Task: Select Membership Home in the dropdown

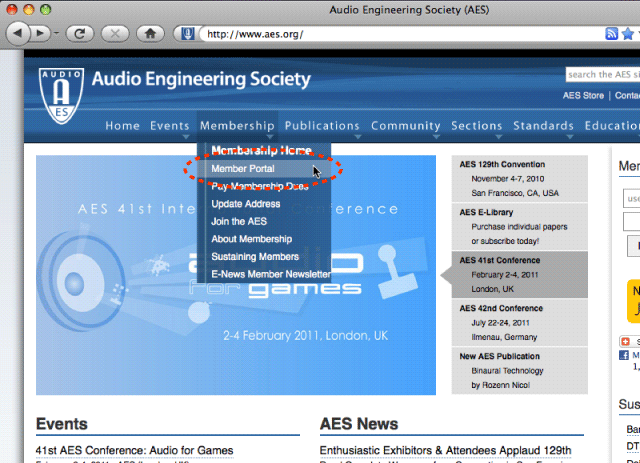Action: click(x=262, y=151)
